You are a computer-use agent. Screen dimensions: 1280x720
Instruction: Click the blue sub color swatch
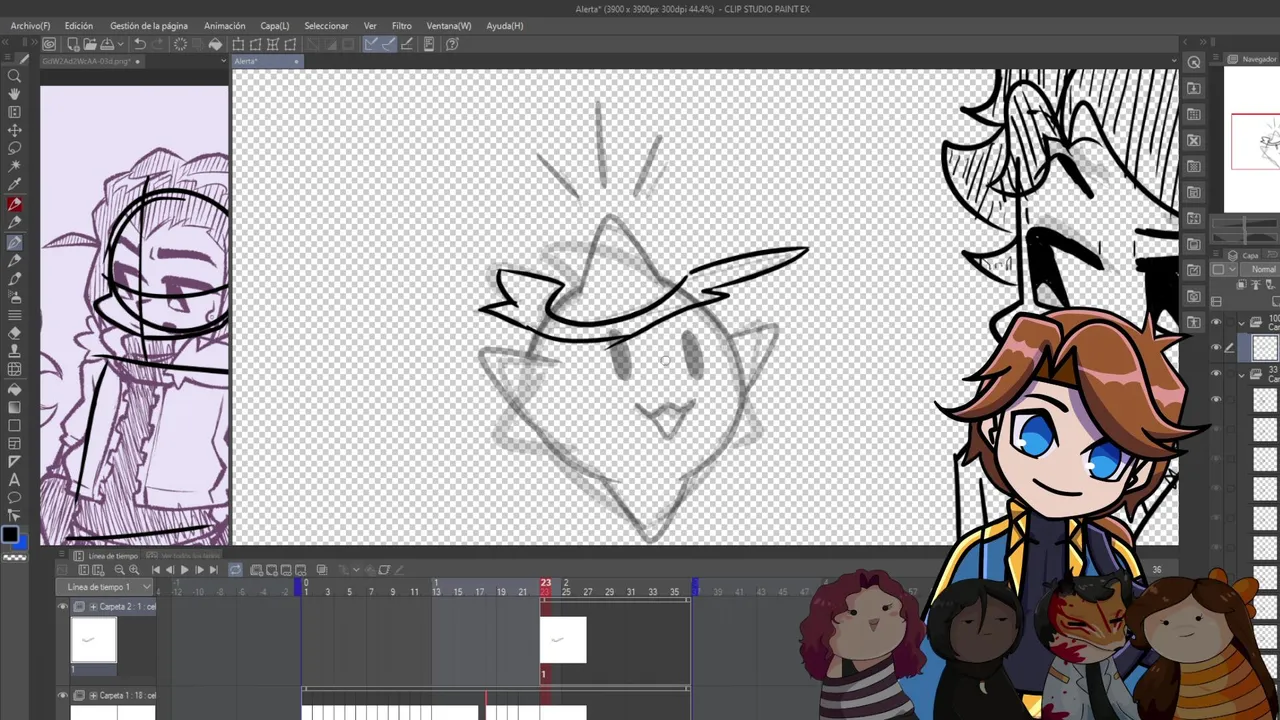(x=21, y=541)
